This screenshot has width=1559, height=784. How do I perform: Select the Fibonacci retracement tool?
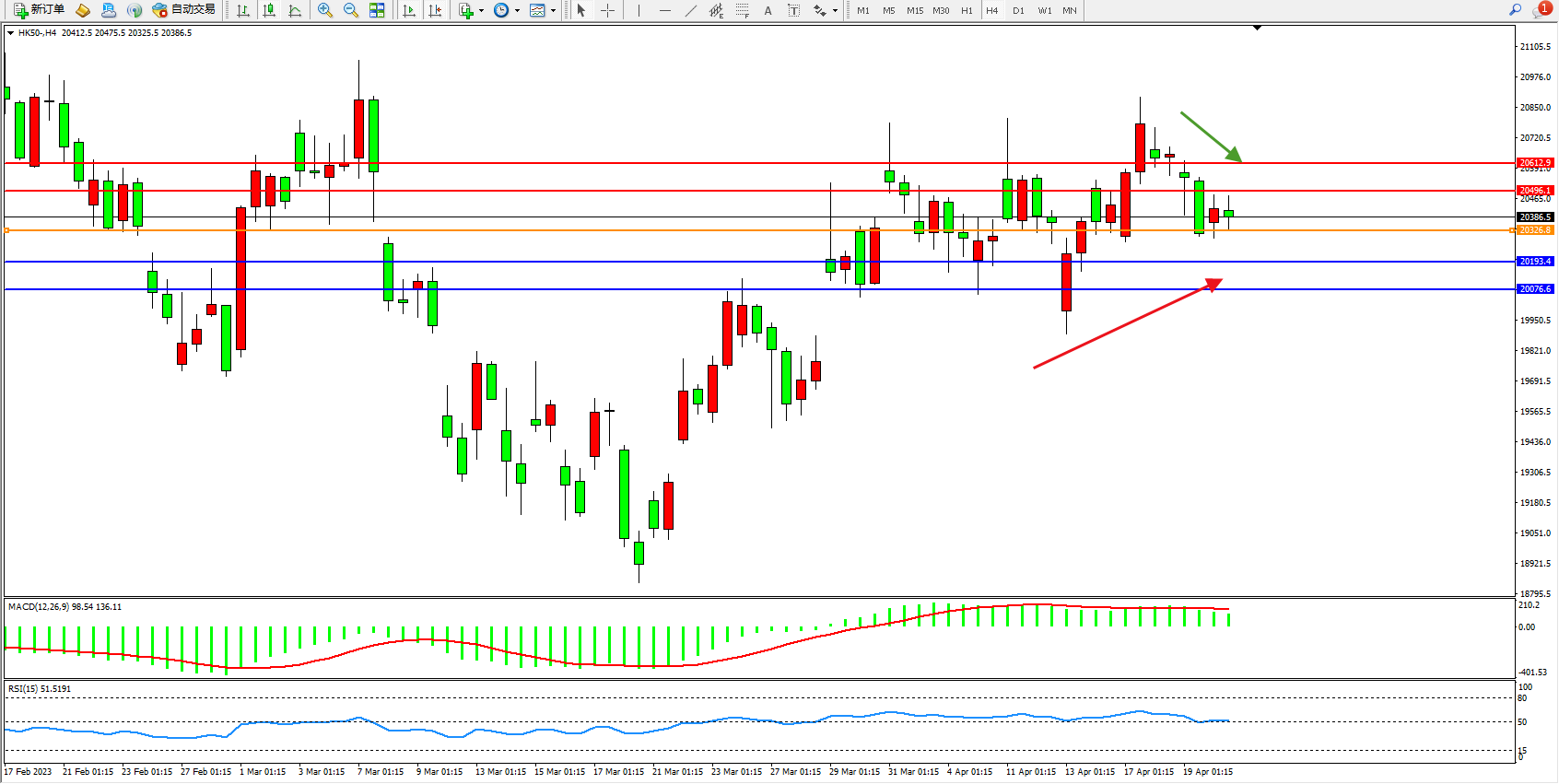pos(742,10)
